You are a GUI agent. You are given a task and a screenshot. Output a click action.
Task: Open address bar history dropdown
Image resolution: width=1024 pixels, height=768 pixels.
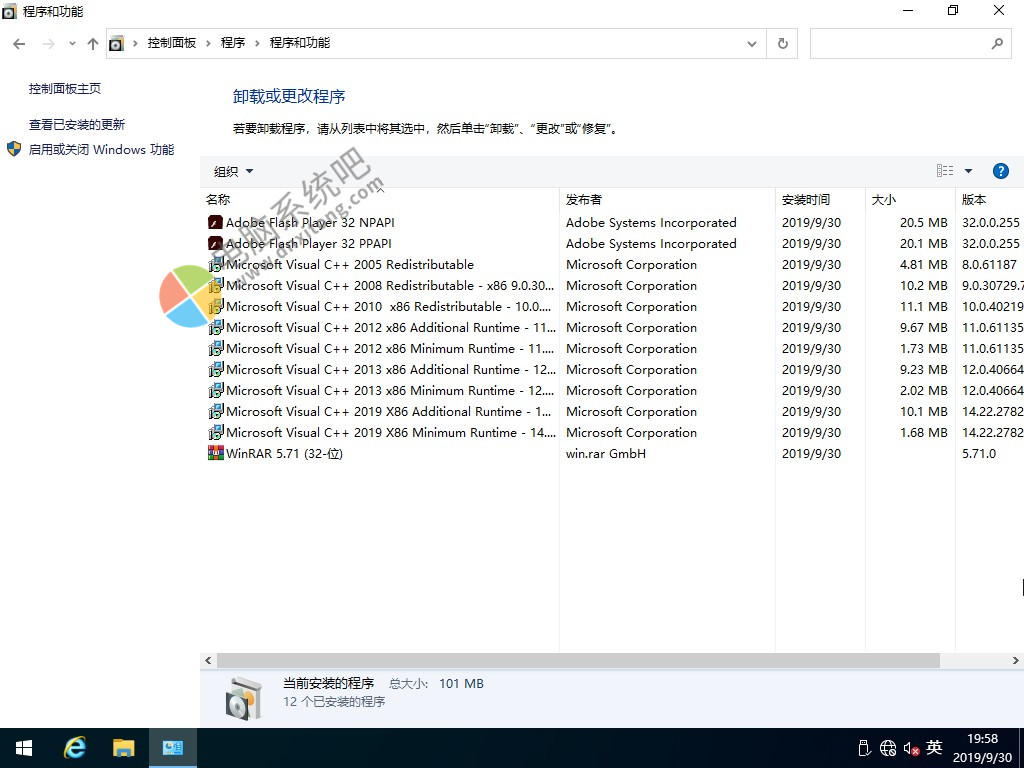752,43
